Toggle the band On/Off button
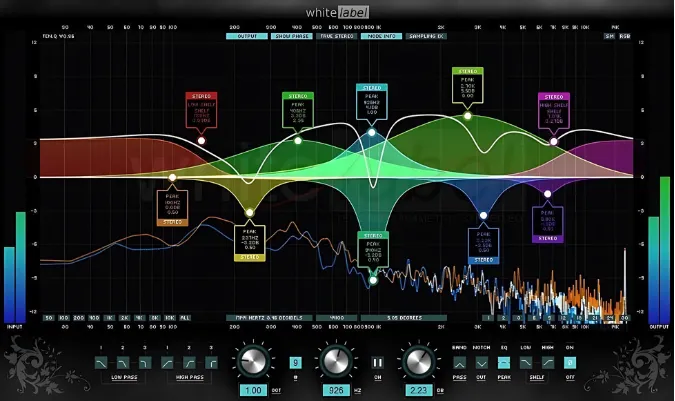 (570, 363)
